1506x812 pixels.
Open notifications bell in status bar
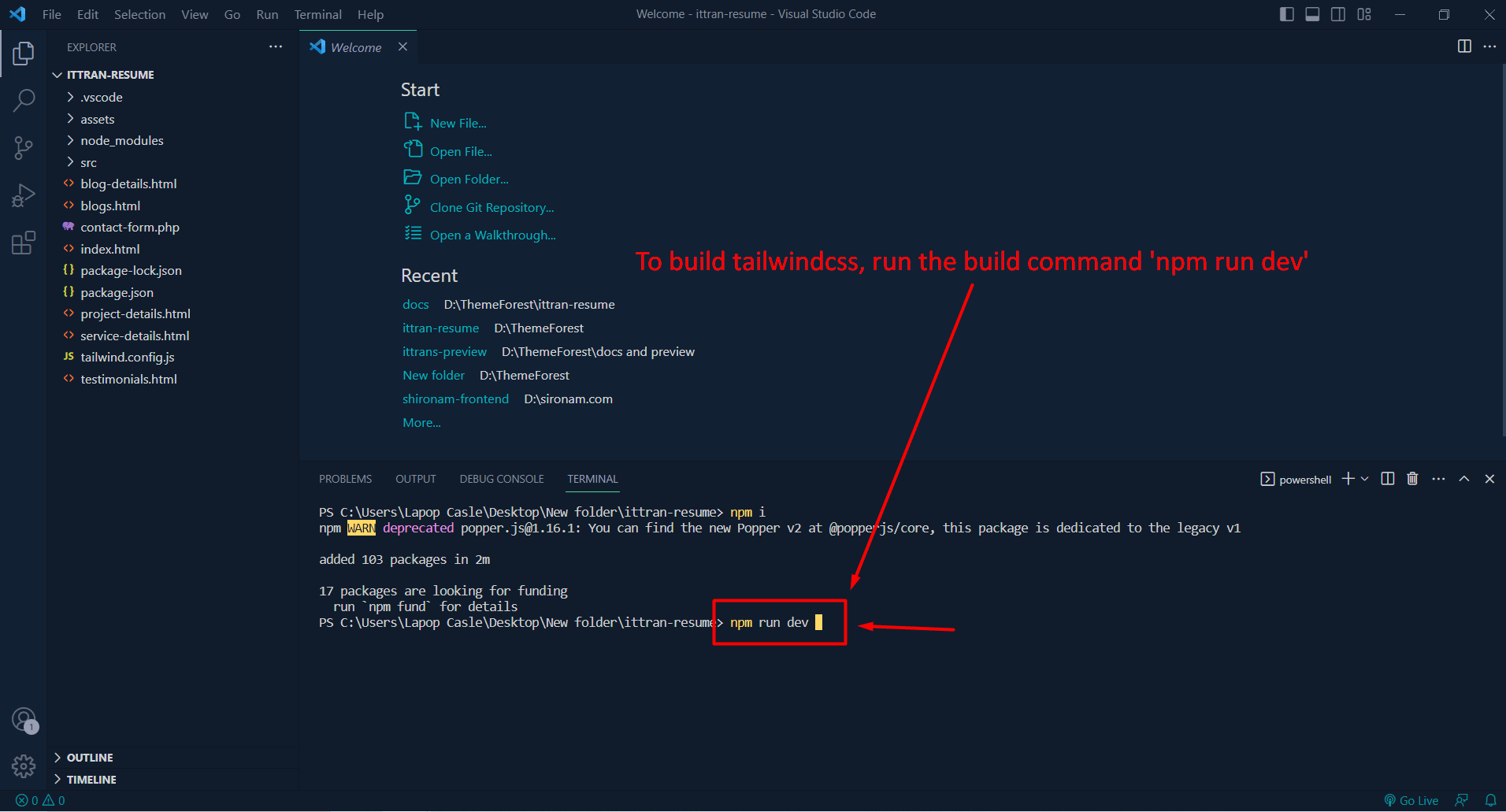1490,800
